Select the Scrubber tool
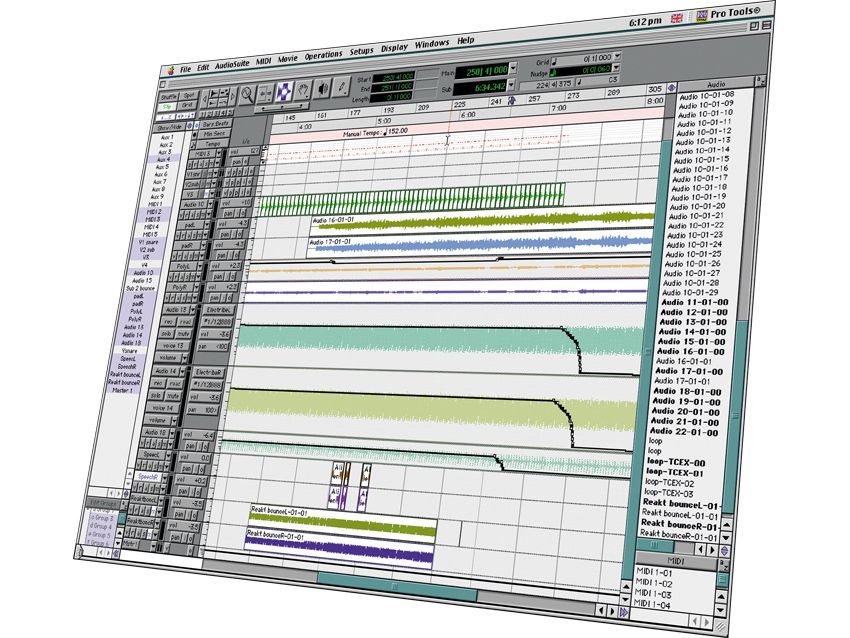The width and height of the screenshot is (850, 638). click(x=321, y=87)
